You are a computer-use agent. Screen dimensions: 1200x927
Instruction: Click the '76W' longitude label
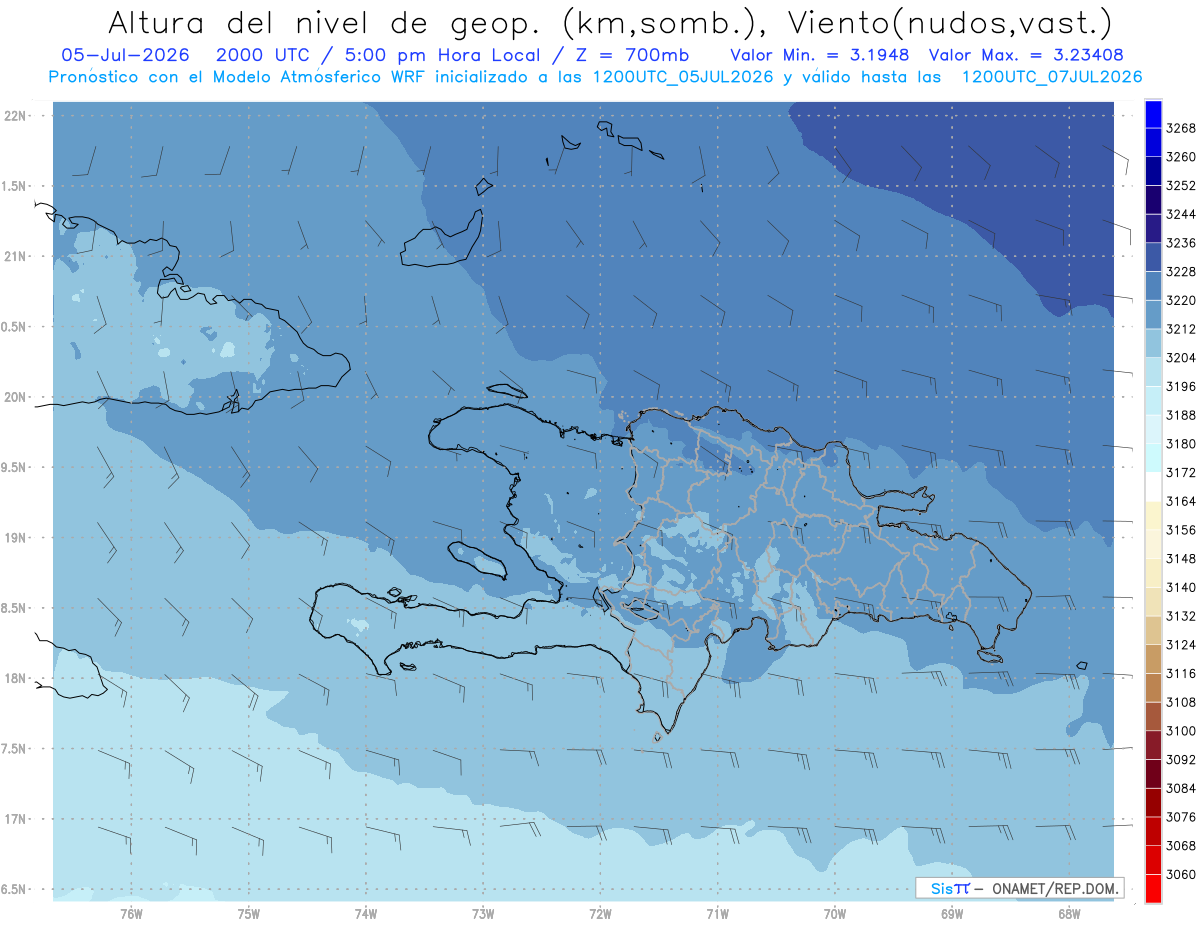pyautogui.click(x=131, y=913)
